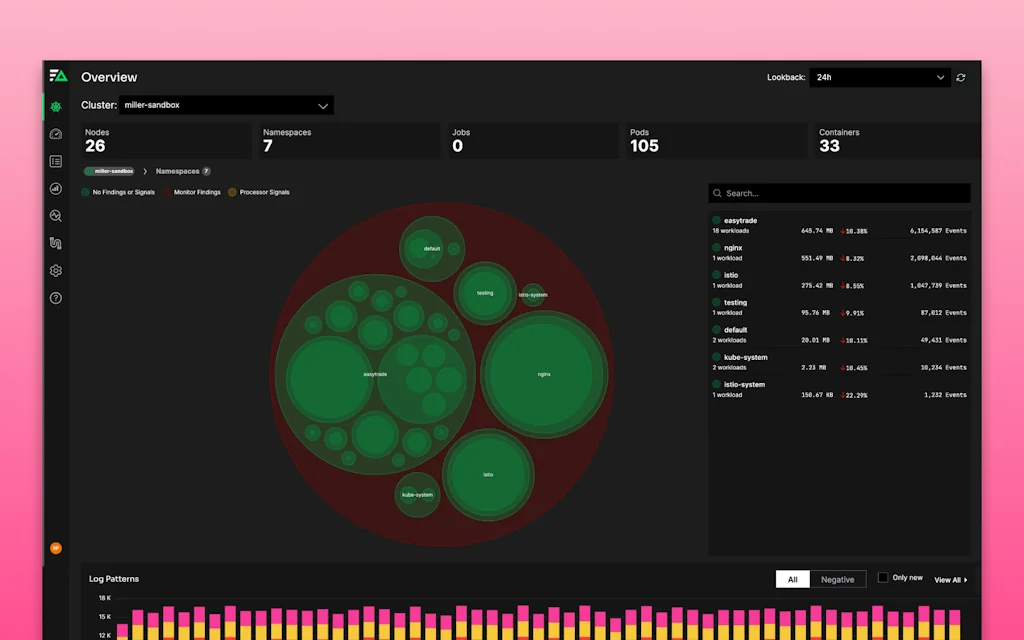Refresh data using the refresh icon beside Lookback
The width and height of the screenshot is (1024, 640).
point(959,77)
